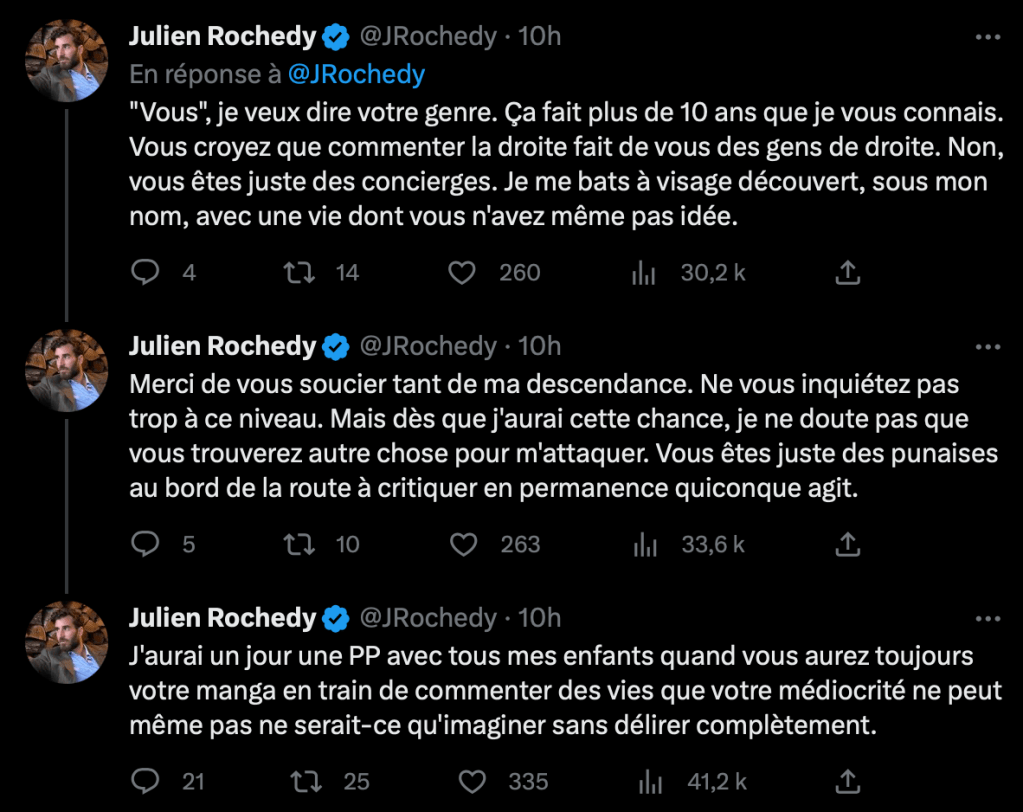
Task: Reply to the tweet with 21 replies
Action: (146, 781)
